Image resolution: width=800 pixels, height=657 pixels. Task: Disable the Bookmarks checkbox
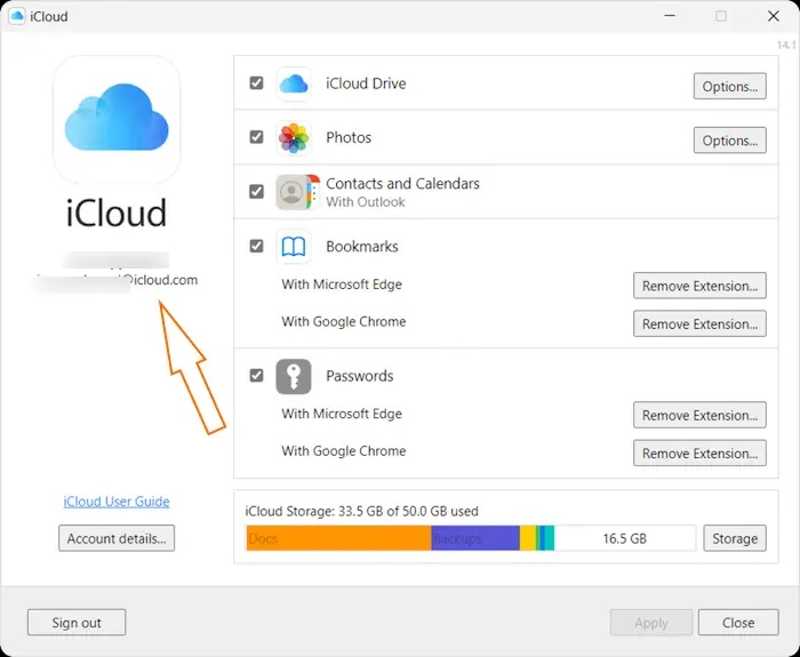pyautogui.click(x=257, y=246)
